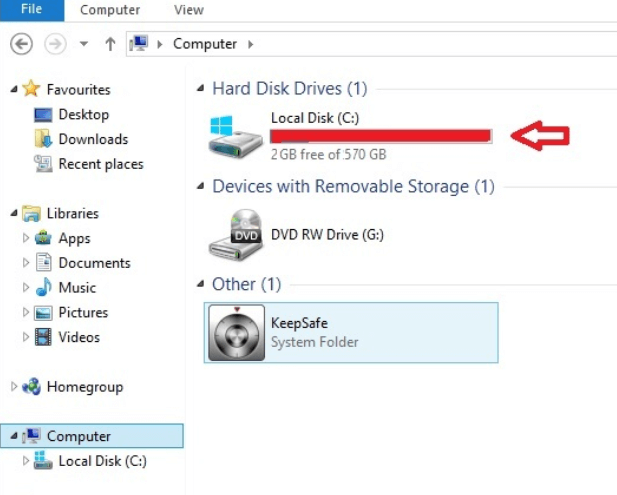Open the KeepSafe system folder icon

click(236, 333)
